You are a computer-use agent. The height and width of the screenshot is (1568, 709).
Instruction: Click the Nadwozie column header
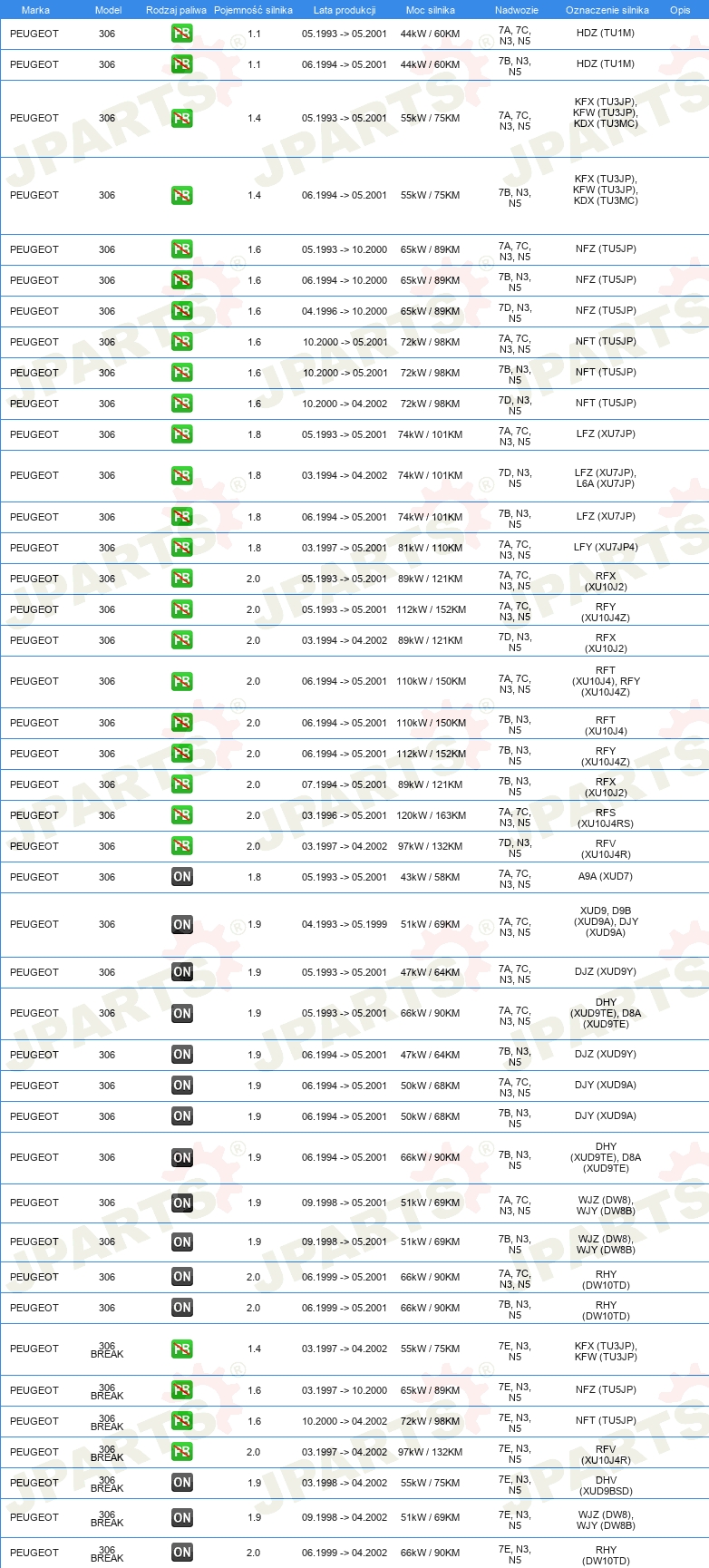(516, 10)
